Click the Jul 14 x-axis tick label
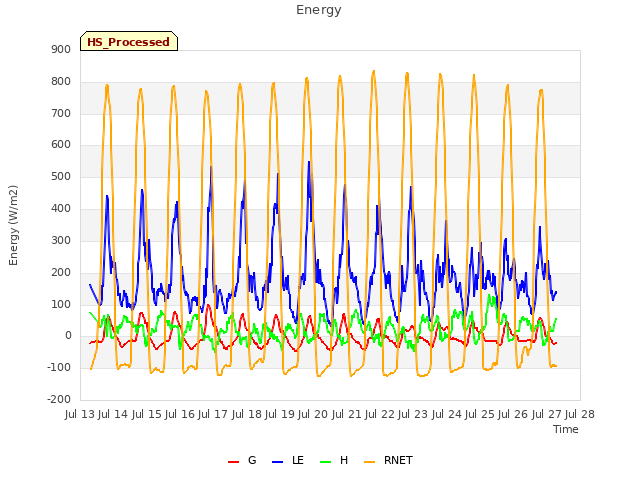The width and height of the screenshot is (640, 480). tap(113, 414)
